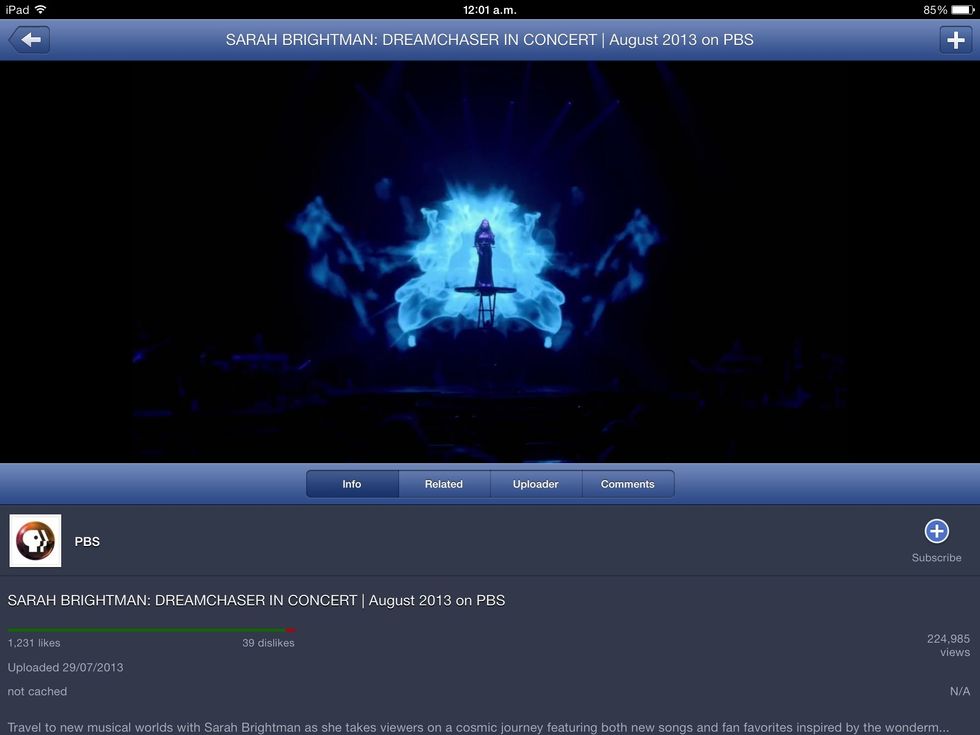This screenshot has height=735, width=980.
Task: Tap the concert video player
Action: [490, 262]
